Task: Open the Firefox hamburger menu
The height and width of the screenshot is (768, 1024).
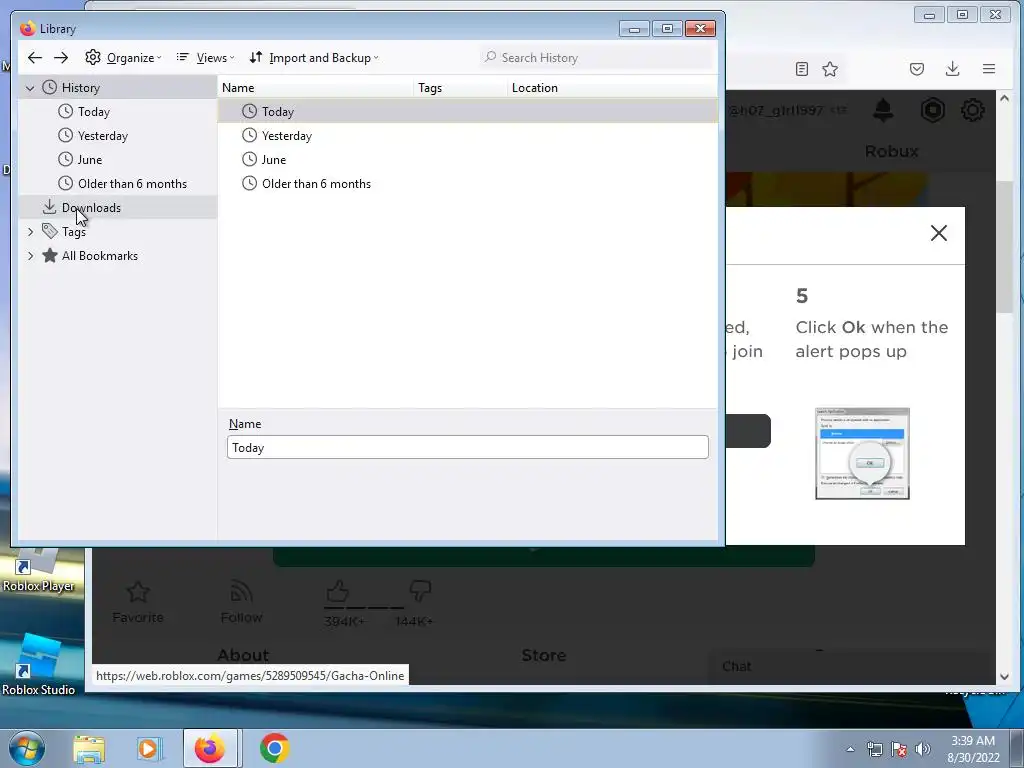Action: pos(989,69)
